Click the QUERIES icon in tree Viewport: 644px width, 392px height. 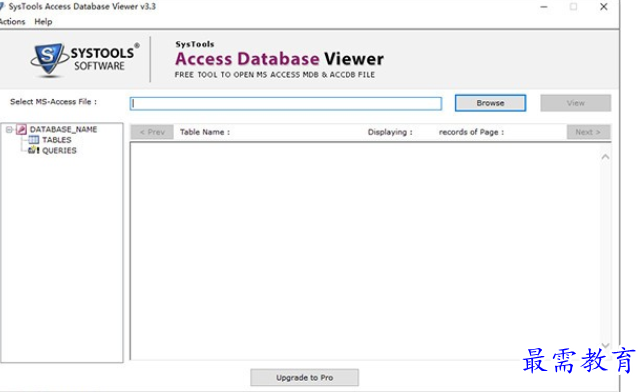coord(34,150)
